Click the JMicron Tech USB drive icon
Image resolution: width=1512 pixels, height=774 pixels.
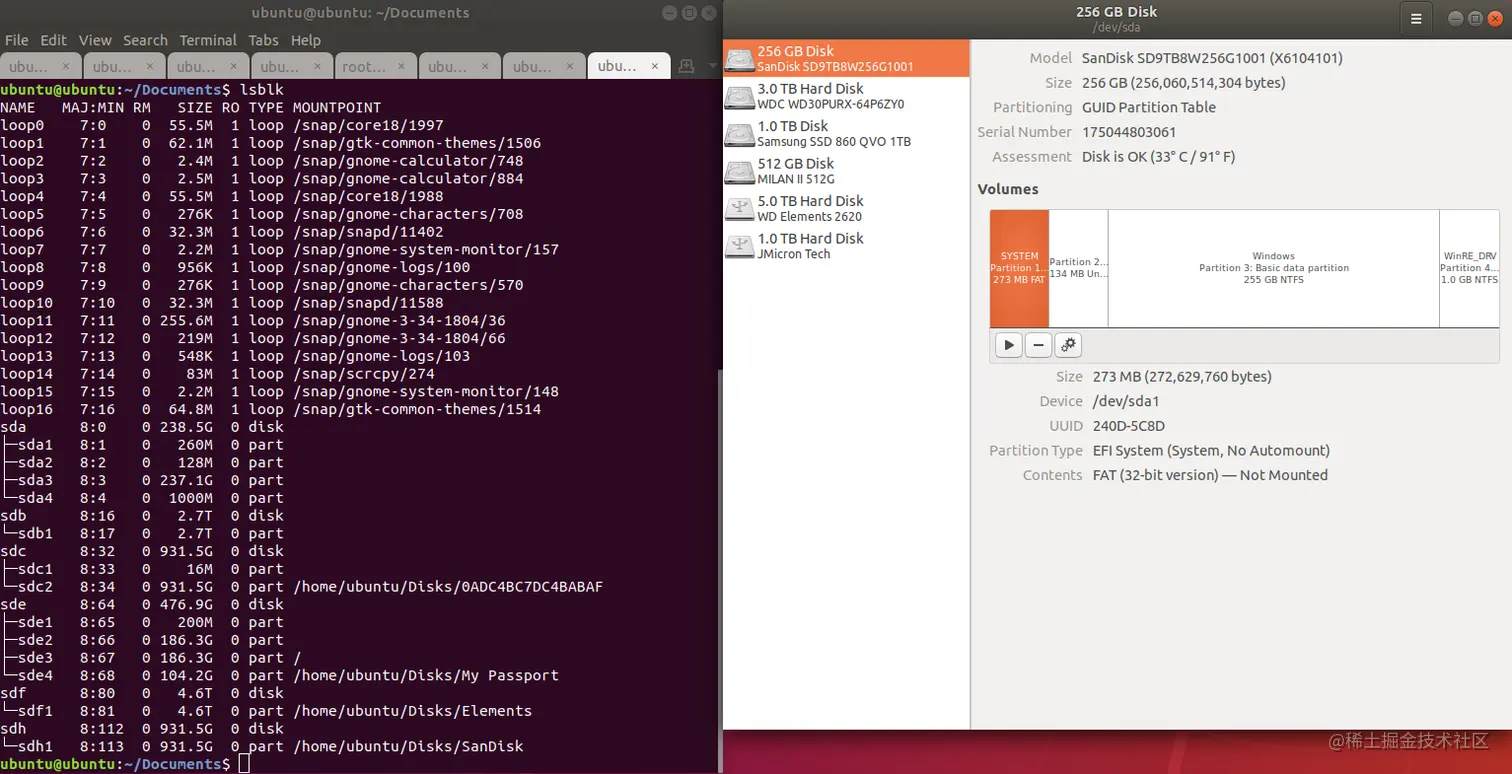pyautogui.click(x=740, y=246)
